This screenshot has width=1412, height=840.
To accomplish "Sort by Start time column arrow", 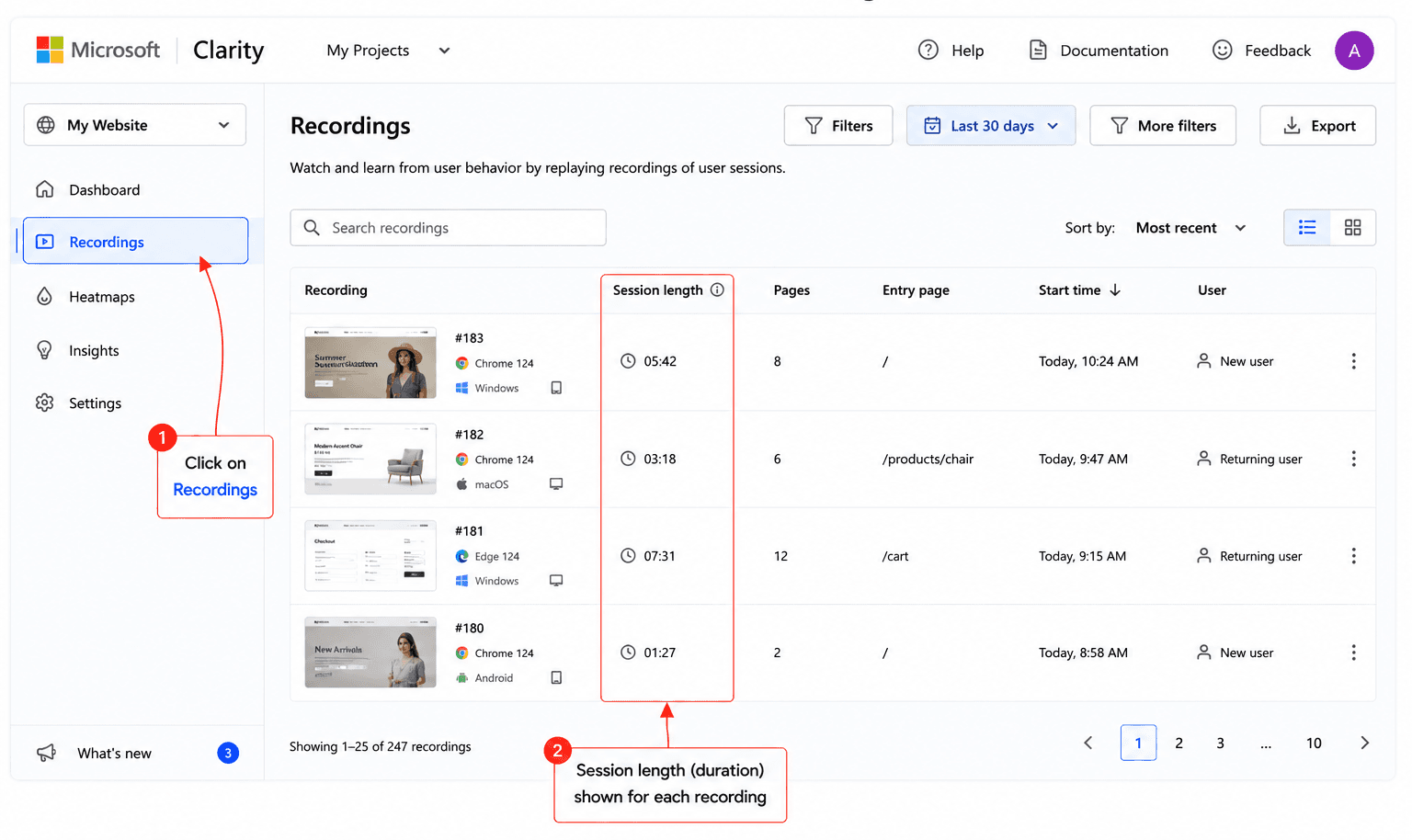I will click(1115, 290).
